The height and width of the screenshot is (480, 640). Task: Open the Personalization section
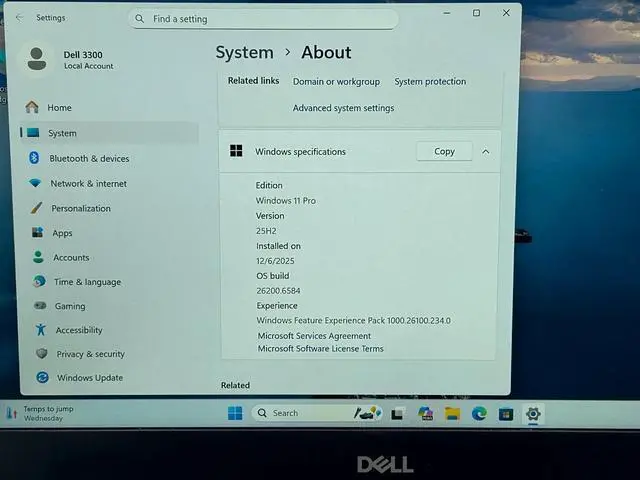coord(80,209)
